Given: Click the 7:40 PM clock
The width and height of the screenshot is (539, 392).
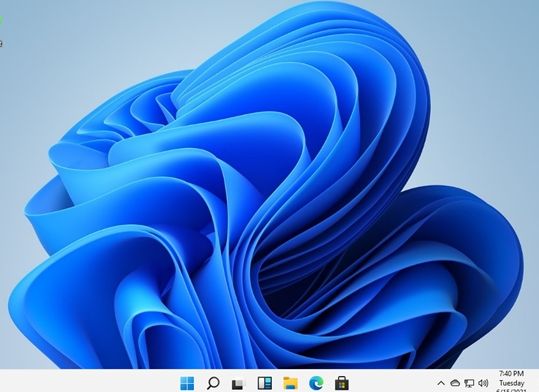Looking at the screenshot, I should point(512,373).
